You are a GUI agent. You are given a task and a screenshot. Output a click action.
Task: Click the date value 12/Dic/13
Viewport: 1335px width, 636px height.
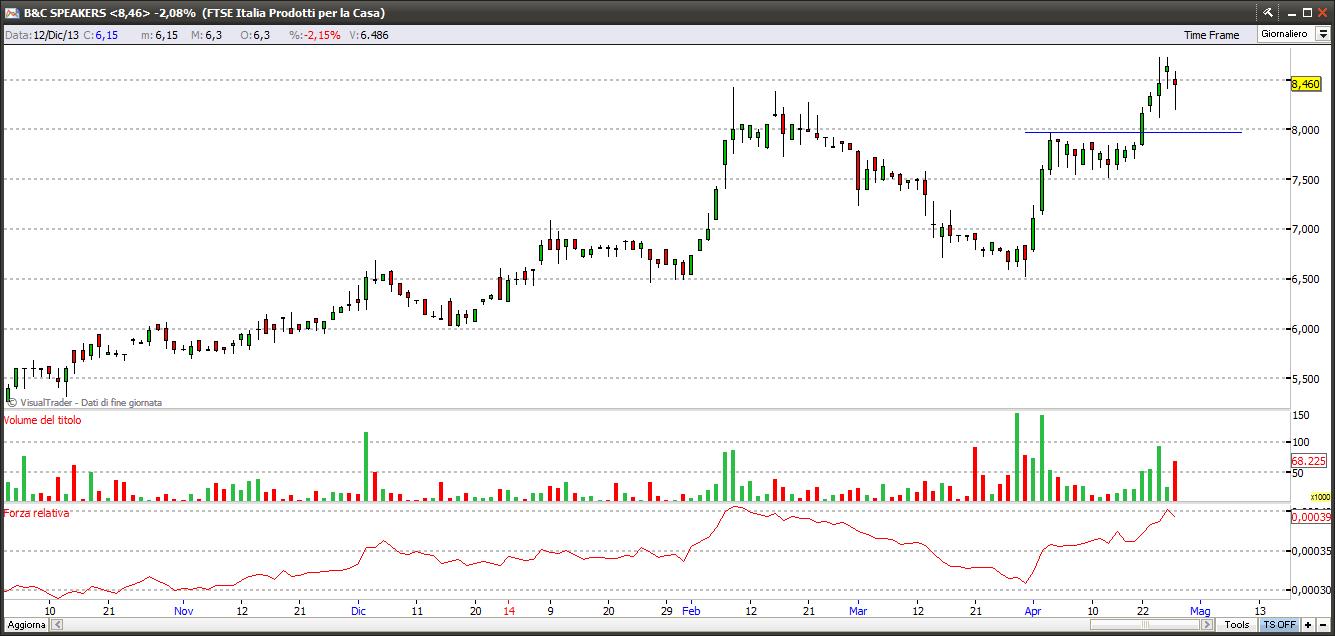pyautogui.click(x=56, y=35)
